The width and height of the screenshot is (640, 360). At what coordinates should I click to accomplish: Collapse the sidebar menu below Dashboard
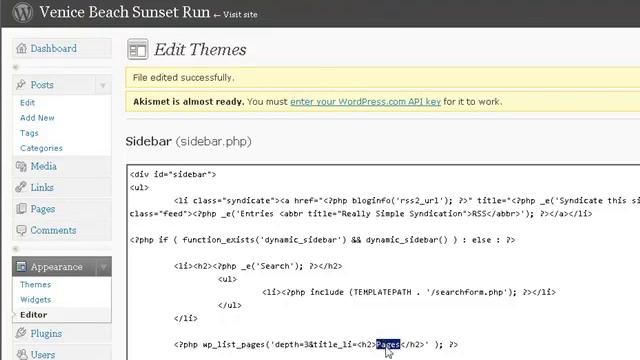16,67
